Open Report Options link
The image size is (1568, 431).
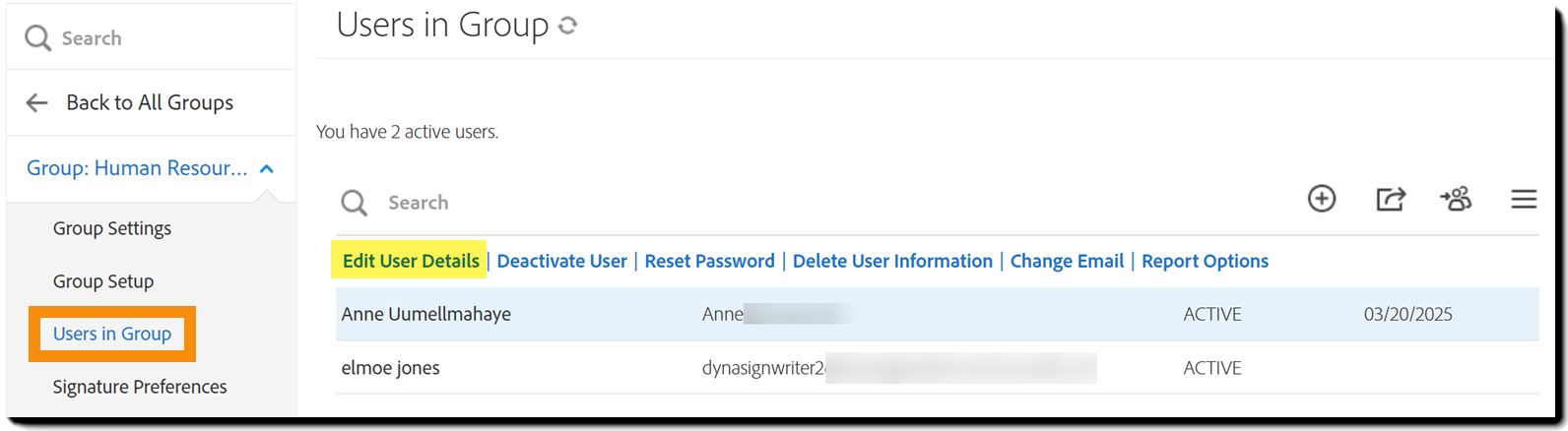point(1205,261)
